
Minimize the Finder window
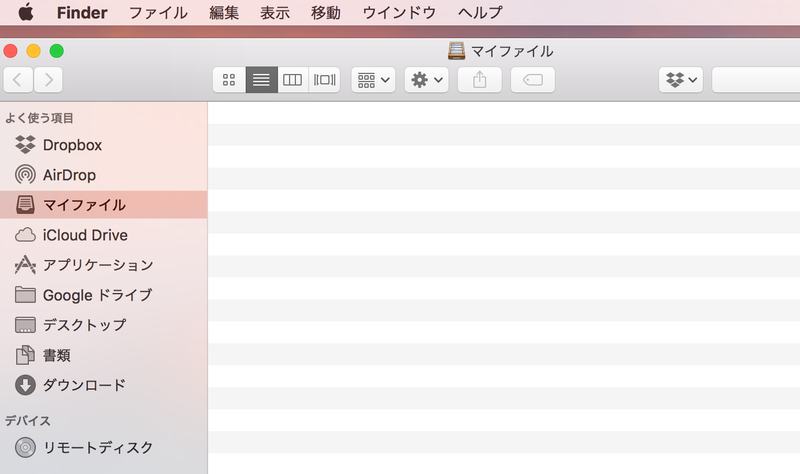34,51
